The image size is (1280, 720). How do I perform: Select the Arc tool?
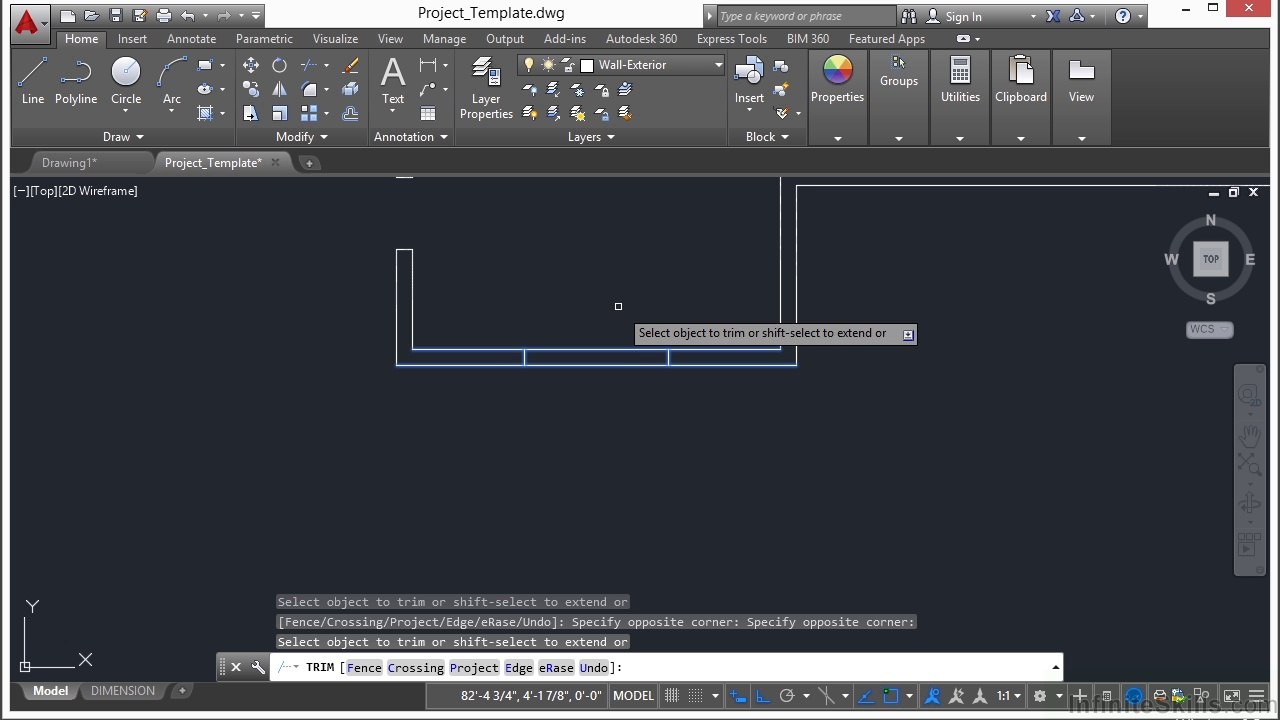(172, 80)
